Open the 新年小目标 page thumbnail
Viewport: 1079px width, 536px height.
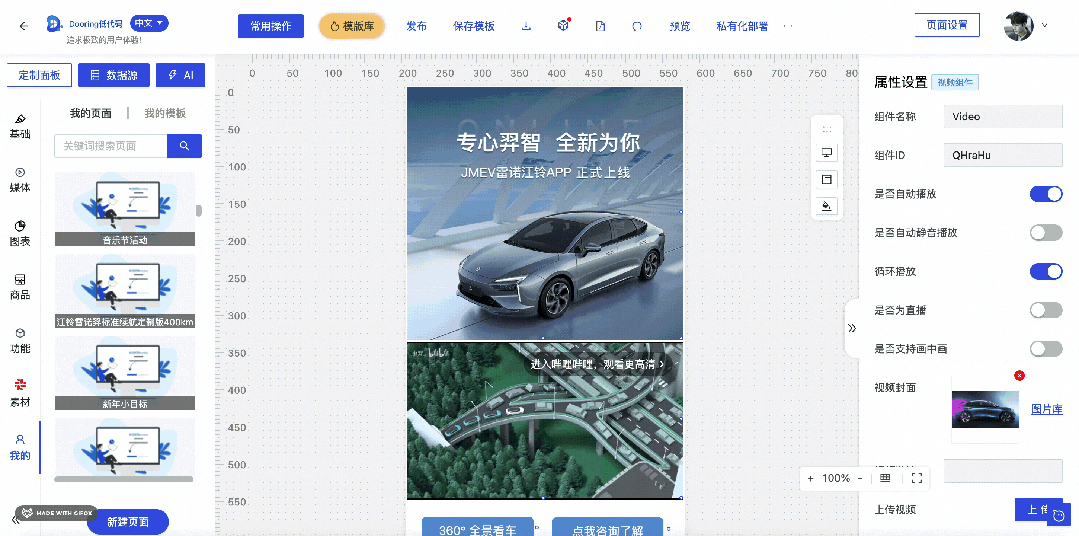pyautogui.click(x=125, y=374)
